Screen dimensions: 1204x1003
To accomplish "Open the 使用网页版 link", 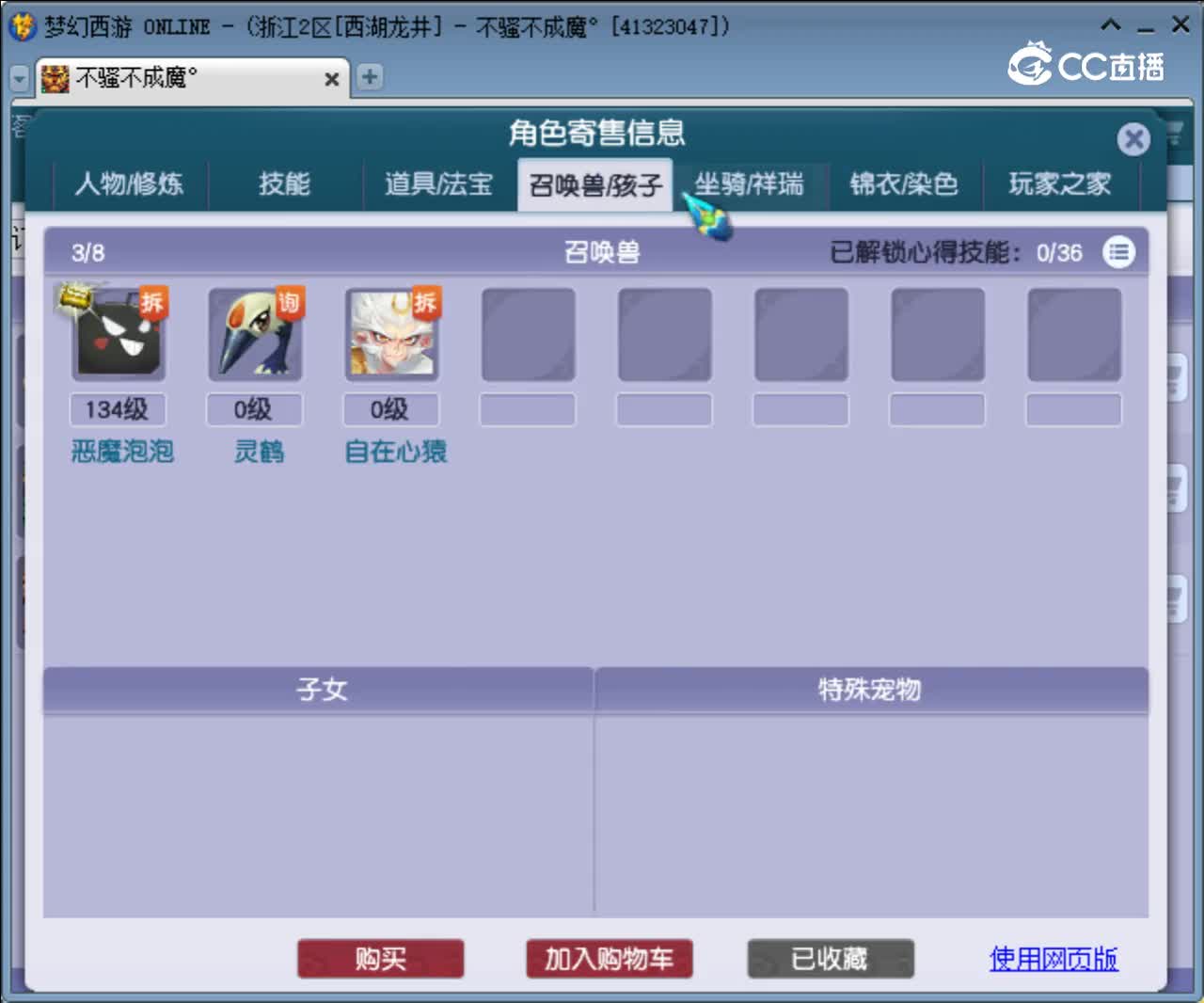I will pyautogui.click(x=1053, y=959).
